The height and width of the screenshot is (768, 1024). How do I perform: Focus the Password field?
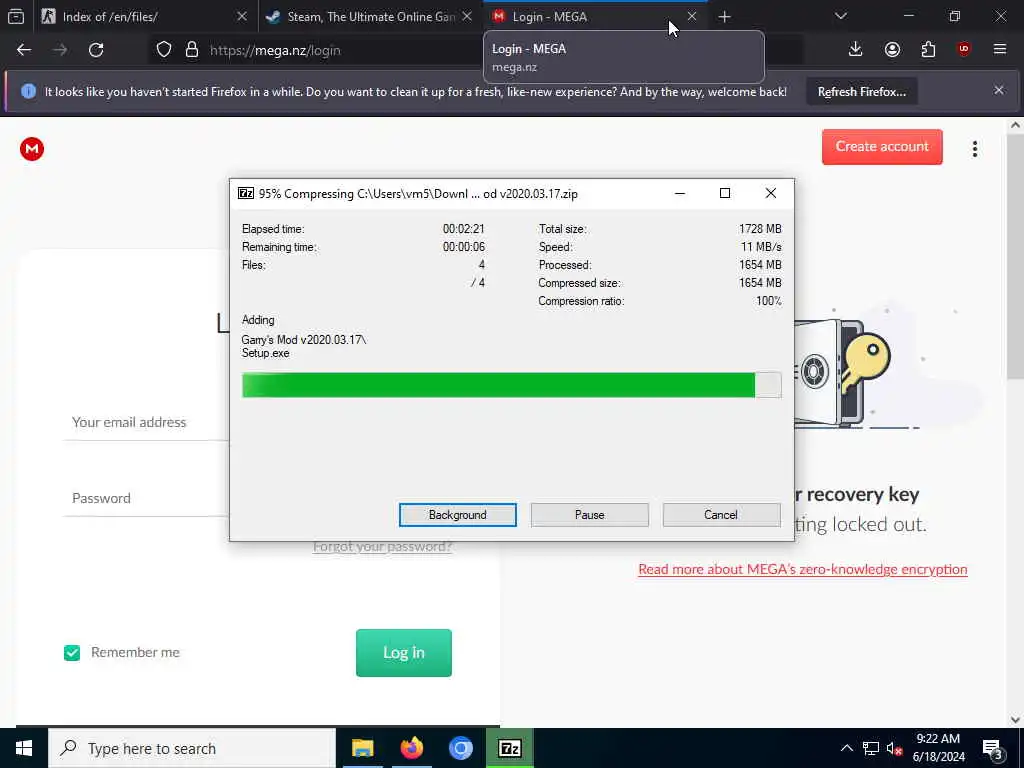click(147, 498)
